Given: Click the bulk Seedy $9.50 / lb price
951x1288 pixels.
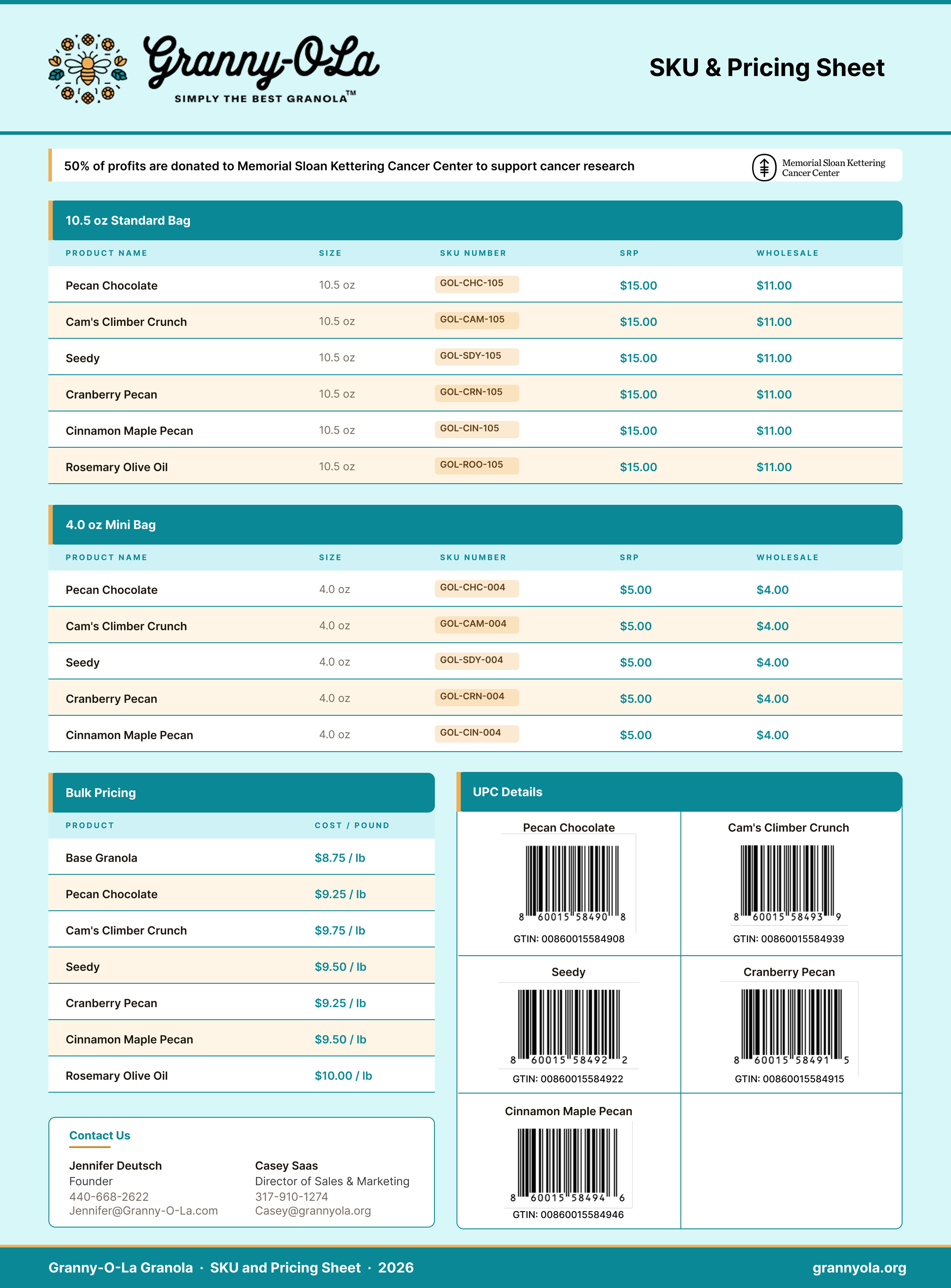Looking at the screenshot, I should pyautogui.click(x=340, y=967).
